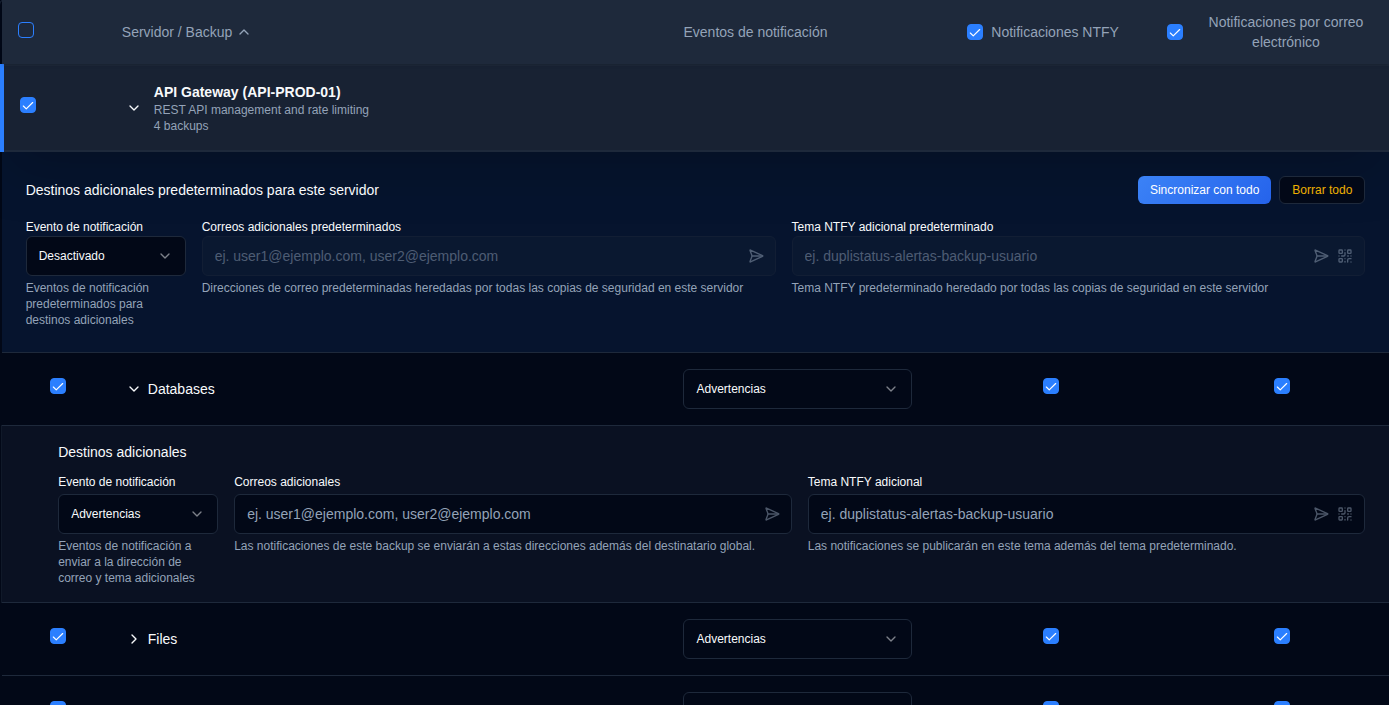Uncheck the API Gateway server checkbox

pyautogui.click(x=28, y=105)
